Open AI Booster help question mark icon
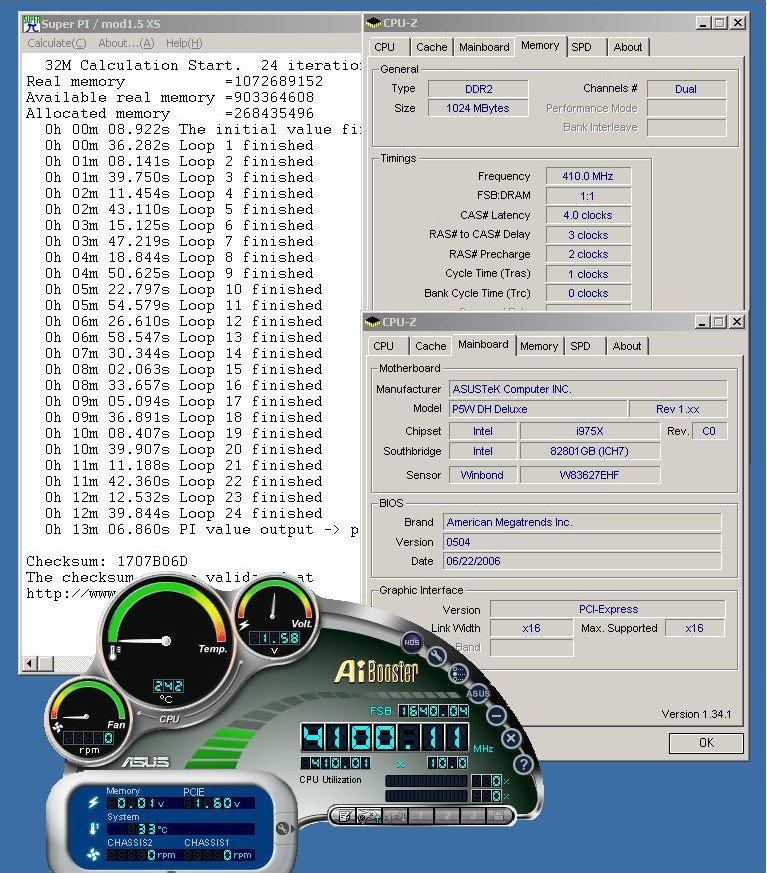 click(x=523, y=764)
